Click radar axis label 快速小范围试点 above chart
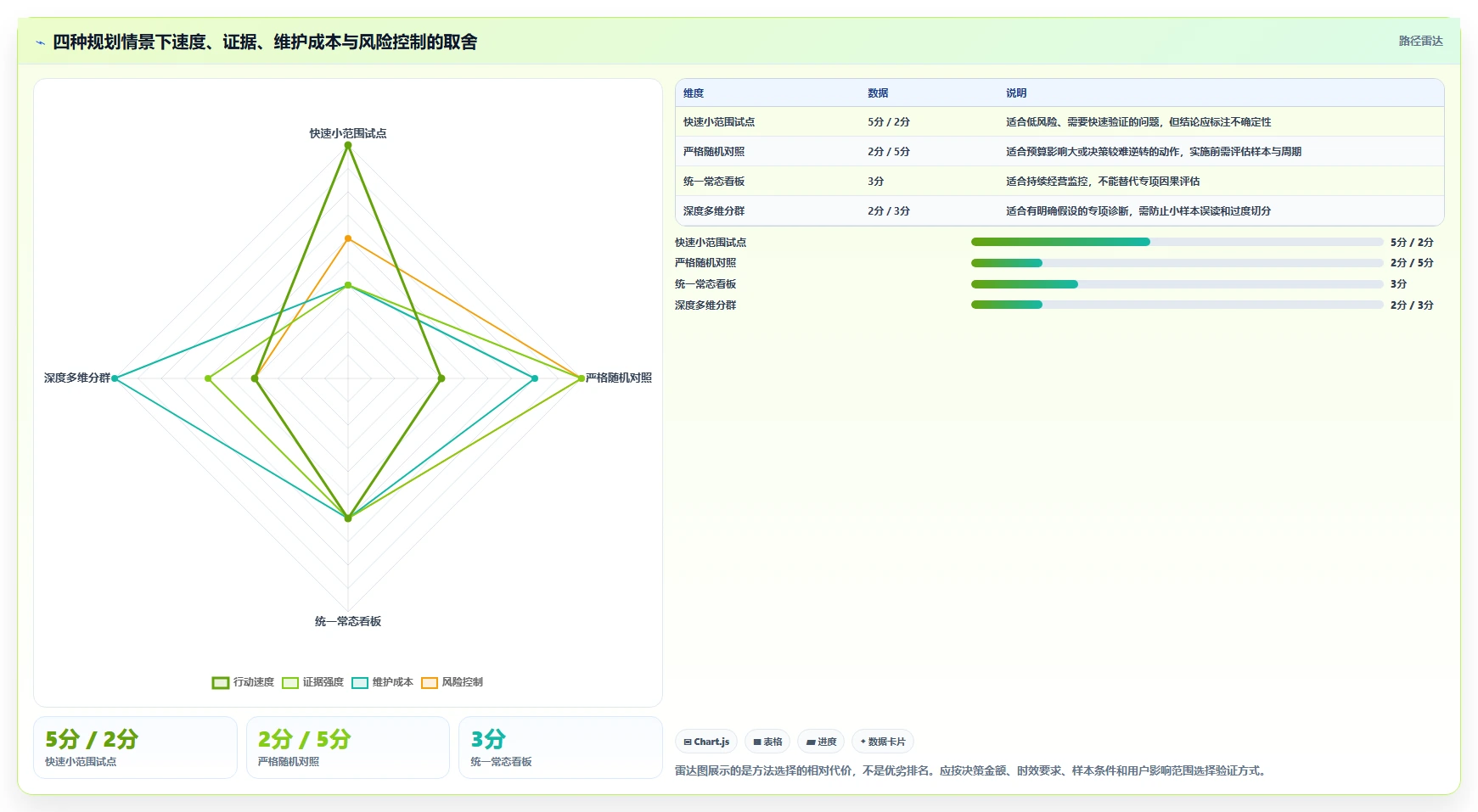 coord(348,133)
